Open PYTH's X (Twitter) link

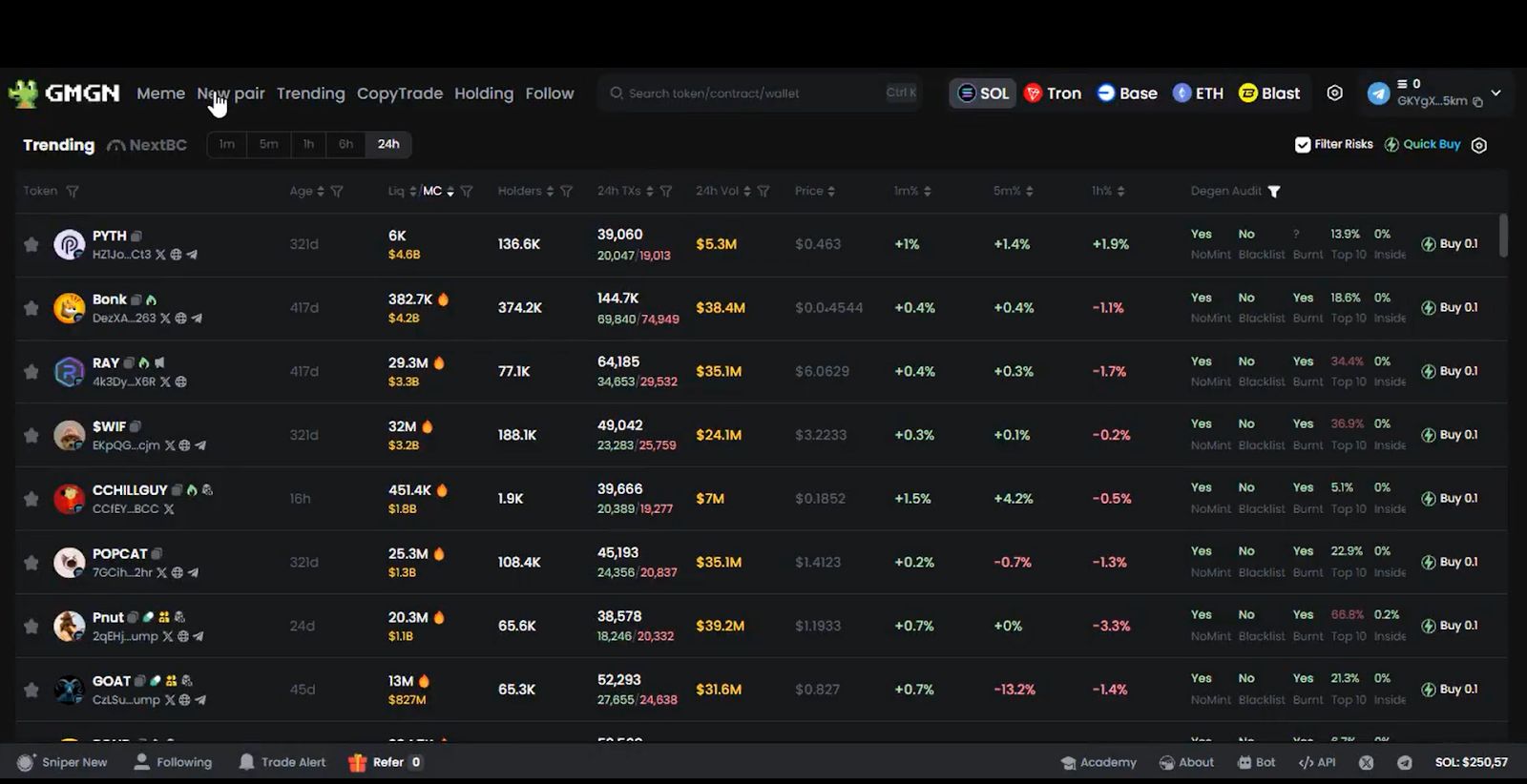coord(160,255)
